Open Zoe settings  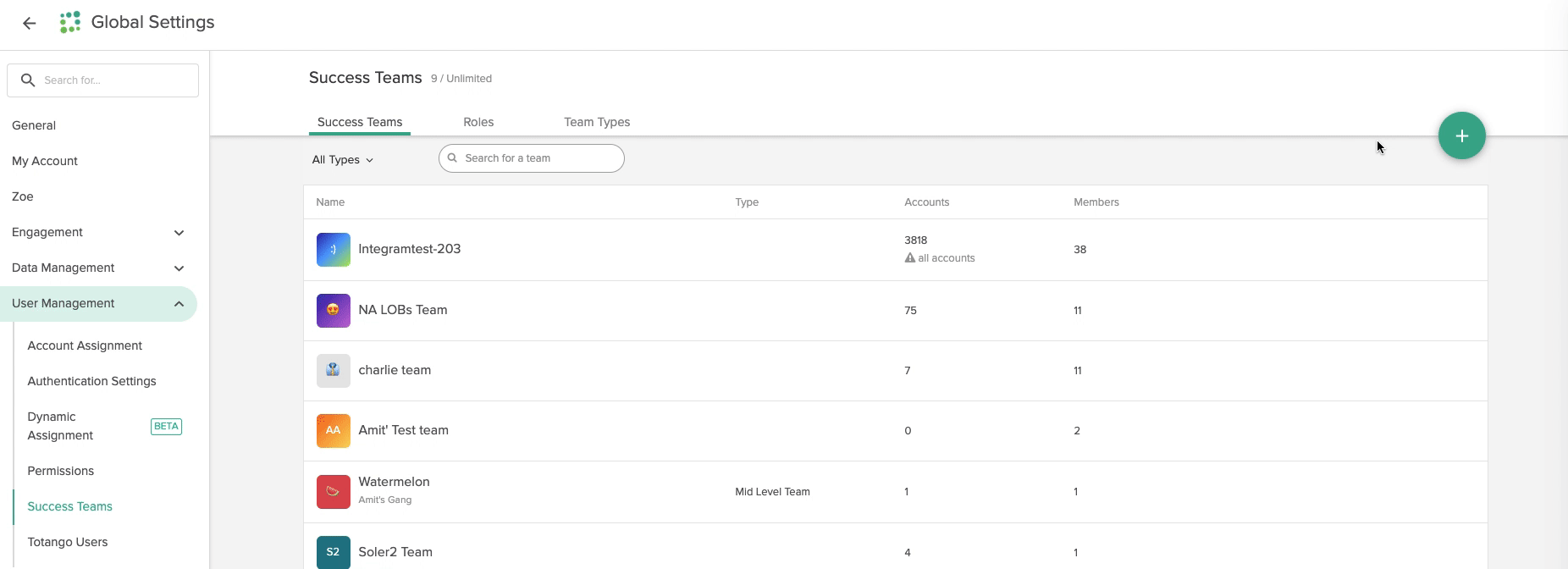pos(23,196)
